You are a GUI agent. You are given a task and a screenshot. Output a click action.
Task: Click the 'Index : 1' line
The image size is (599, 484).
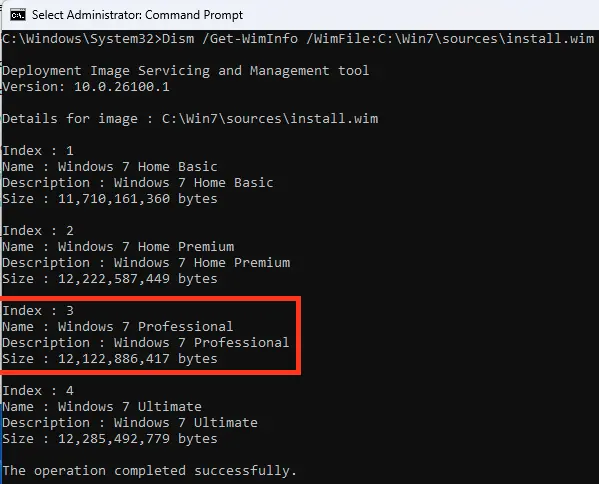coord(38,151)
